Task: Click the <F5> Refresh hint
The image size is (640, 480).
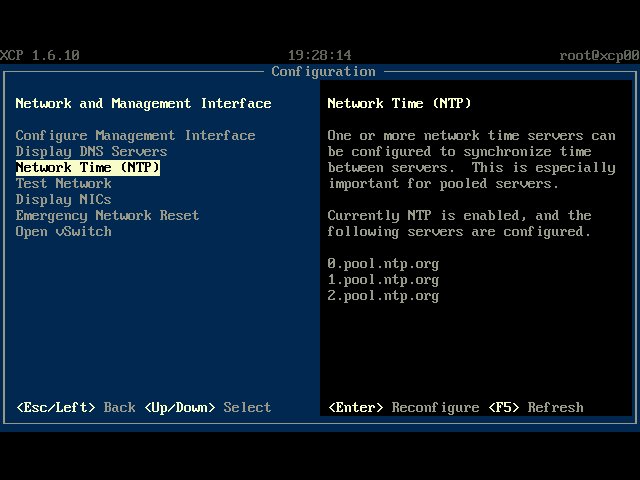Action: click(536, 407)
